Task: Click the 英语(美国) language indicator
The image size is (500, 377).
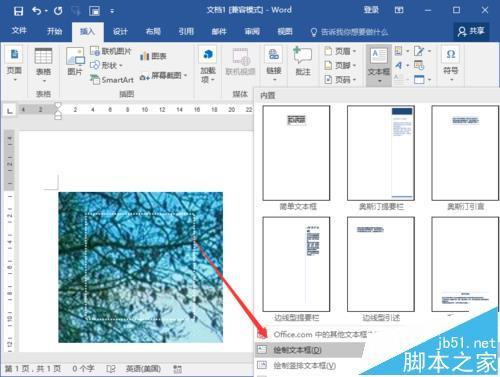Action: [143, 369]
